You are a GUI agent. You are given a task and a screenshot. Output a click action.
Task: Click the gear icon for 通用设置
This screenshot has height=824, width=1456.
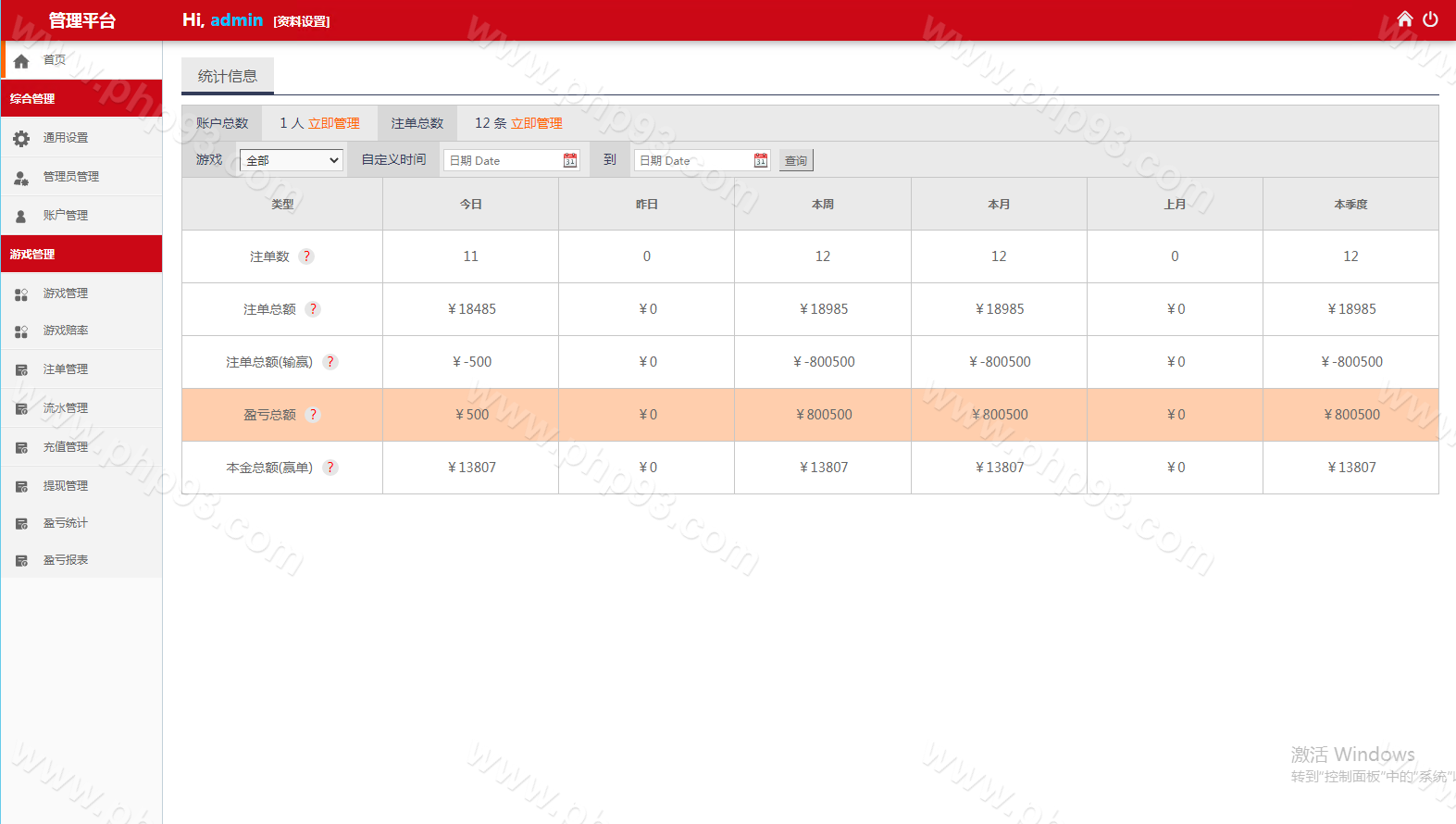coord(21,138)
